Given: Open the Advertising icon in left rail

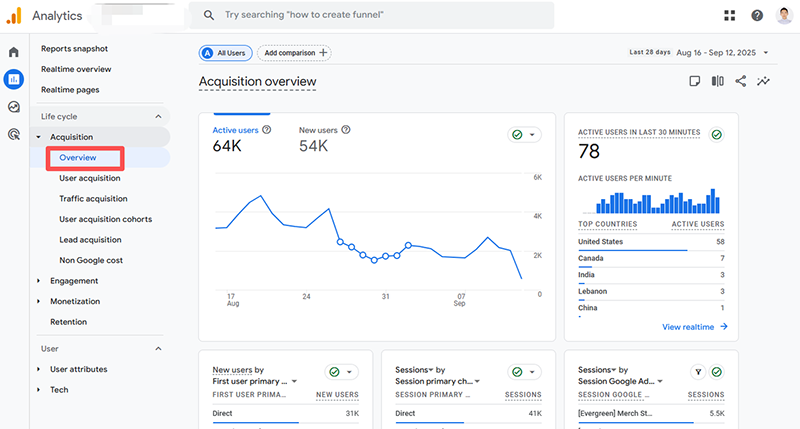Looking at the screenshot, I should (14, 134).
